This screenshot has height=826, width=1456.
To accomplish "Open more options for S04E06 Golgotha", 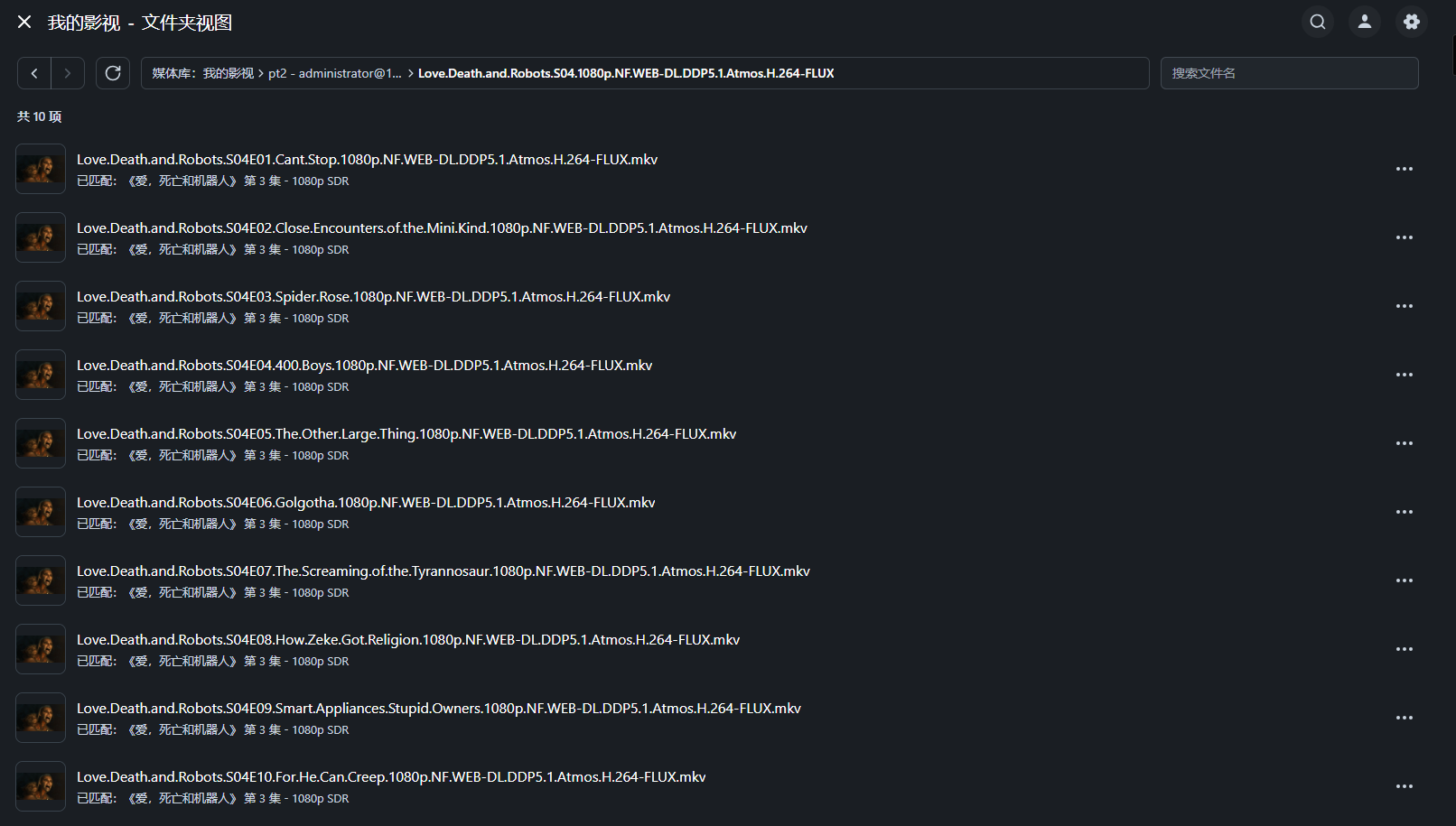I will coord(1404,512).
